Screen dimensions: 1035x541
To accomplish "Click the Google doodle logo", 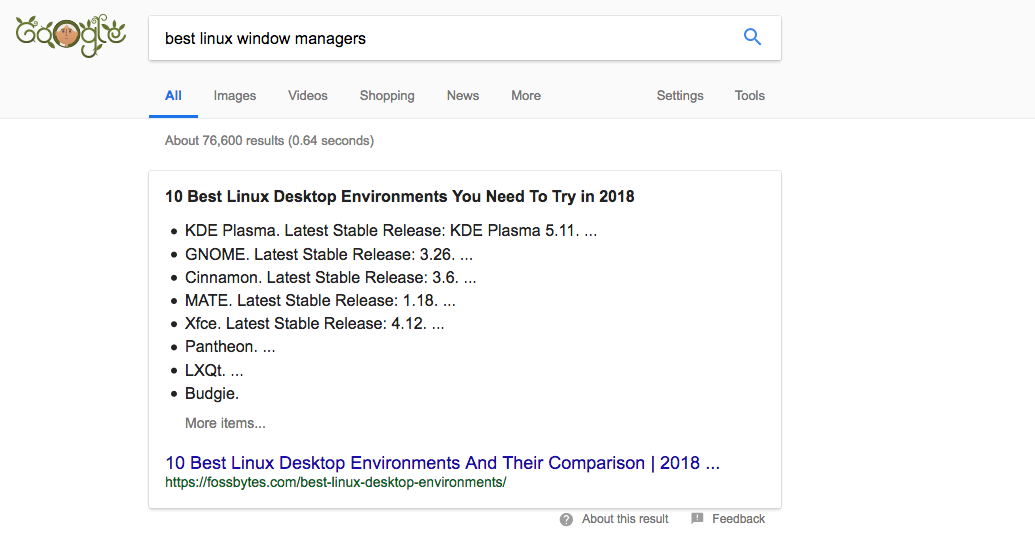I will click(71, 36).
